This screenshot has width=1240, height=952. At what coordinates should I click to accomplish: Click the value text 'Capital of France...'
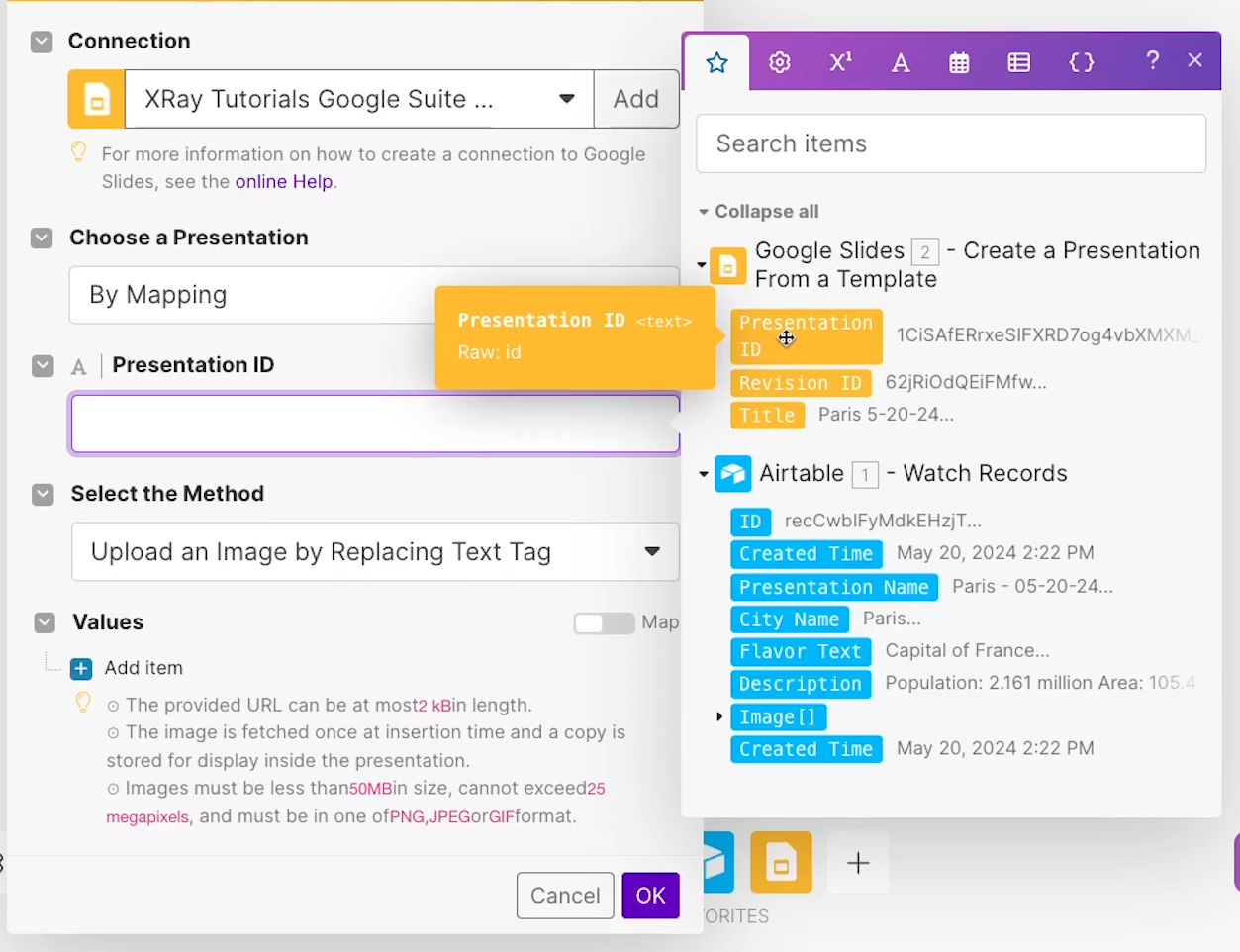click(967, 651)
